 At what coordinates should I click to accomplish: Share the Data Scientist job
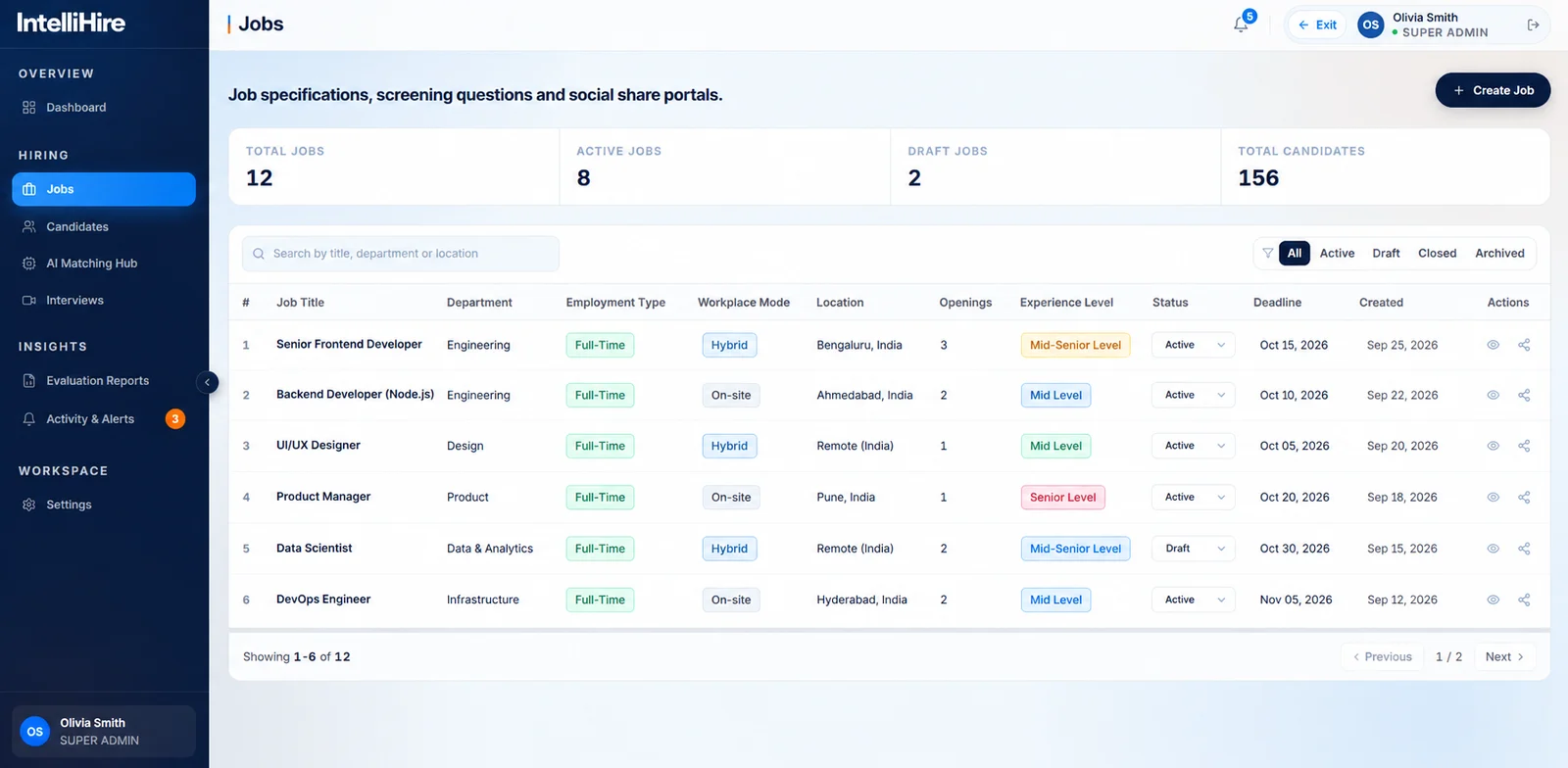point(1524,549)
